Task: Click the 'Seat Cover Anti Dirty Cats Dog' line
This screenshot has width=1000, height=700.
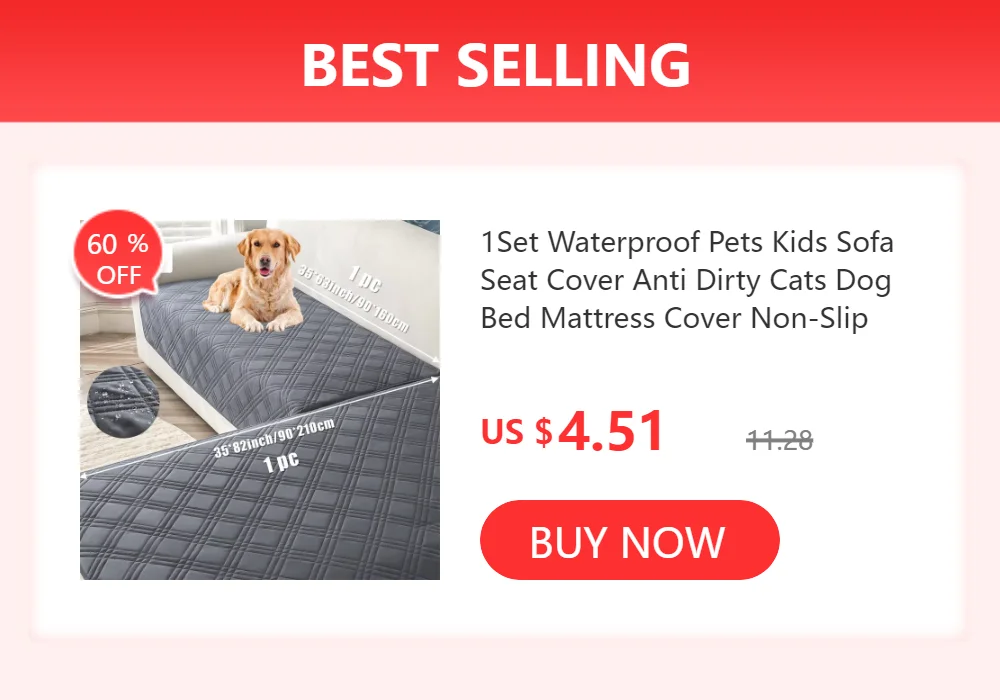Action: [x=686, y=280]
